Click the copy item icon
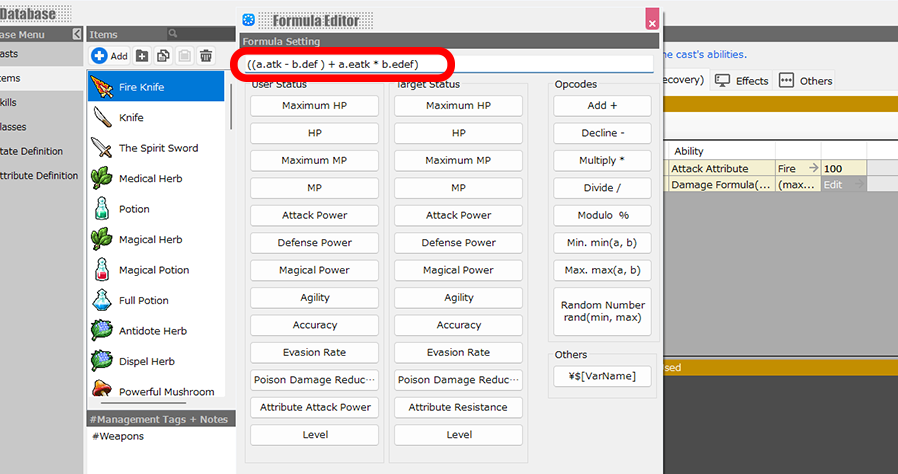The height and width of the screenshot is (474, 898). (163, 56)
